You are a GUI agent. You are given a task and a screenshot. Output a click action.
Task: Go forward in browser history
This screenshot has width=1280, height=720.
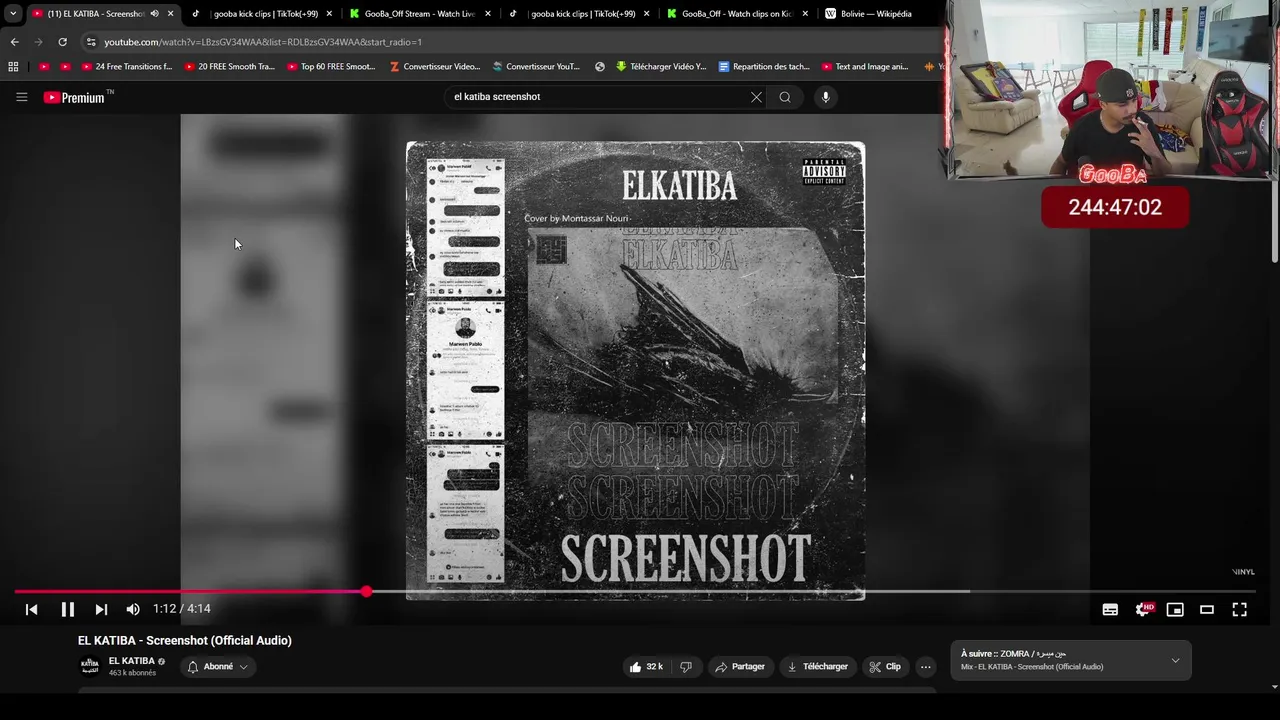pyautogui.click(x=38, y=42)
